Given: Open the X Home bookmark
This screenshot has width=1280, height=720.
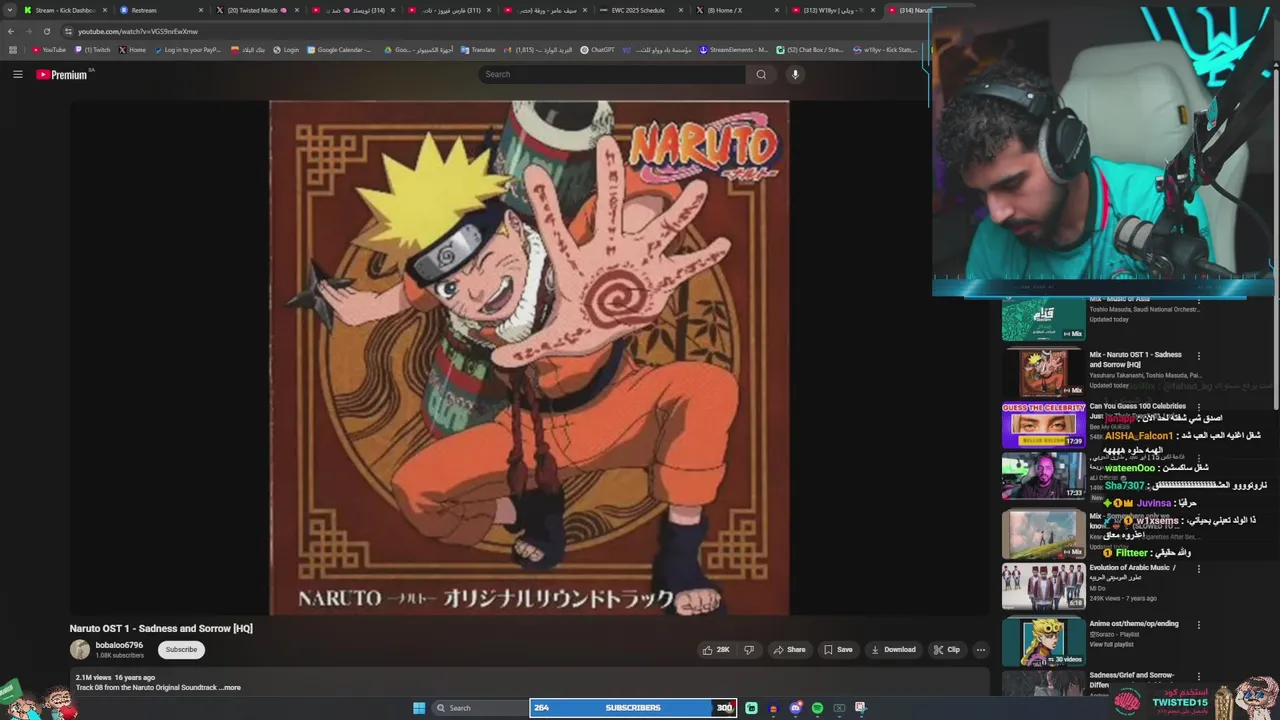Looking at the screenshot, I should pos(132,50).
